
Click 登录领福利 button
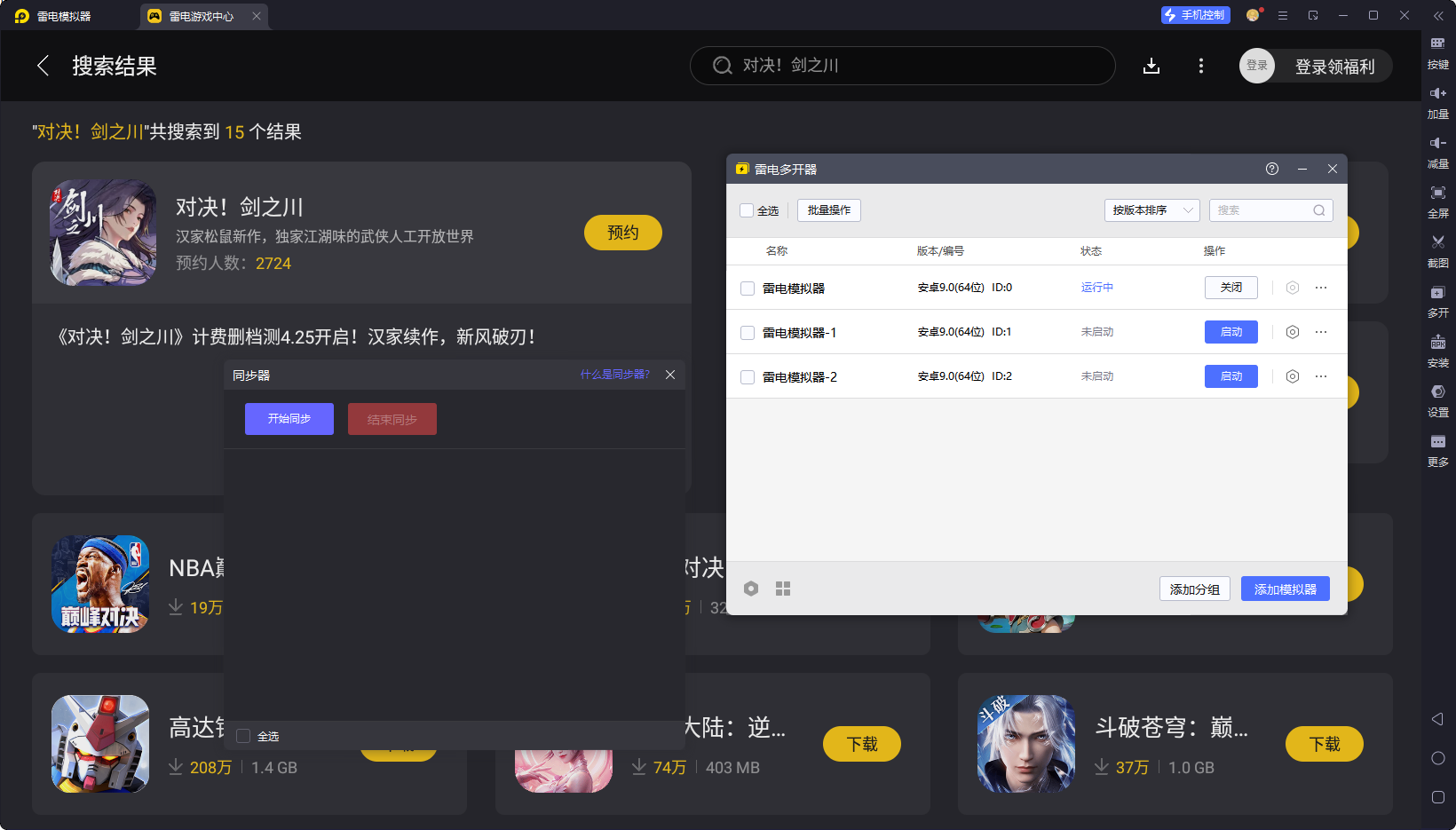point(1334,67)
